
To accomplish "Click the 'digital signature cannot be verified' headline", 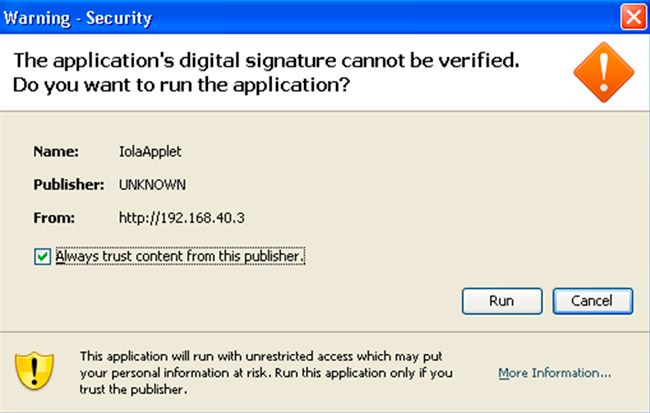I will pyautogui.click(x=266, y=61).
